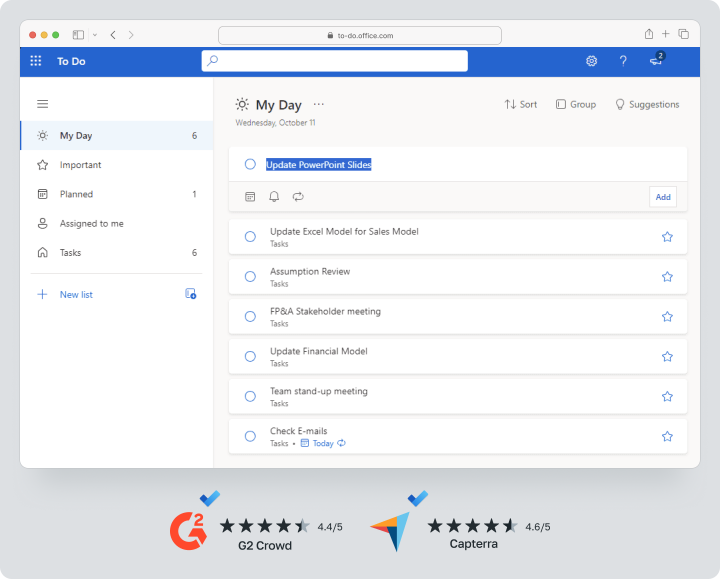This screenshot has width=720, height=579.
Task: Click the help question mark icon
Action: (x=623, y=61)
